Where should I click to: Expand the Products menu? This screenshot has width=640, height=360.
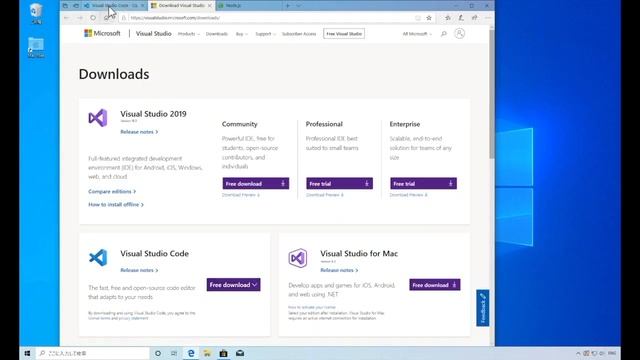(189, 34)
